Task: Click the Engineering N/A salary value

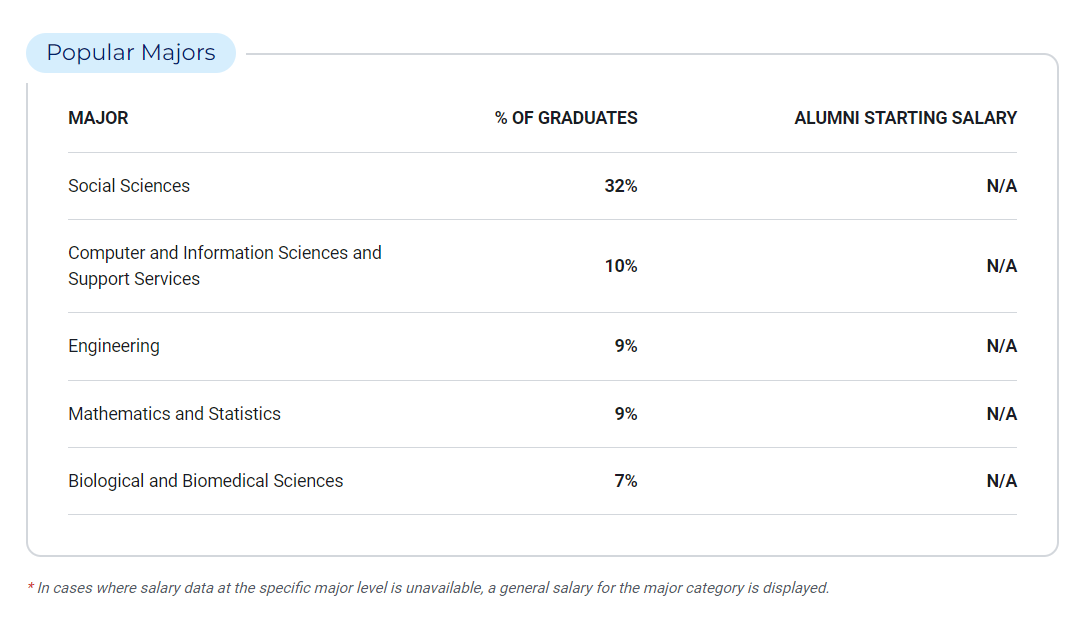Action: tap(1001, 346)
